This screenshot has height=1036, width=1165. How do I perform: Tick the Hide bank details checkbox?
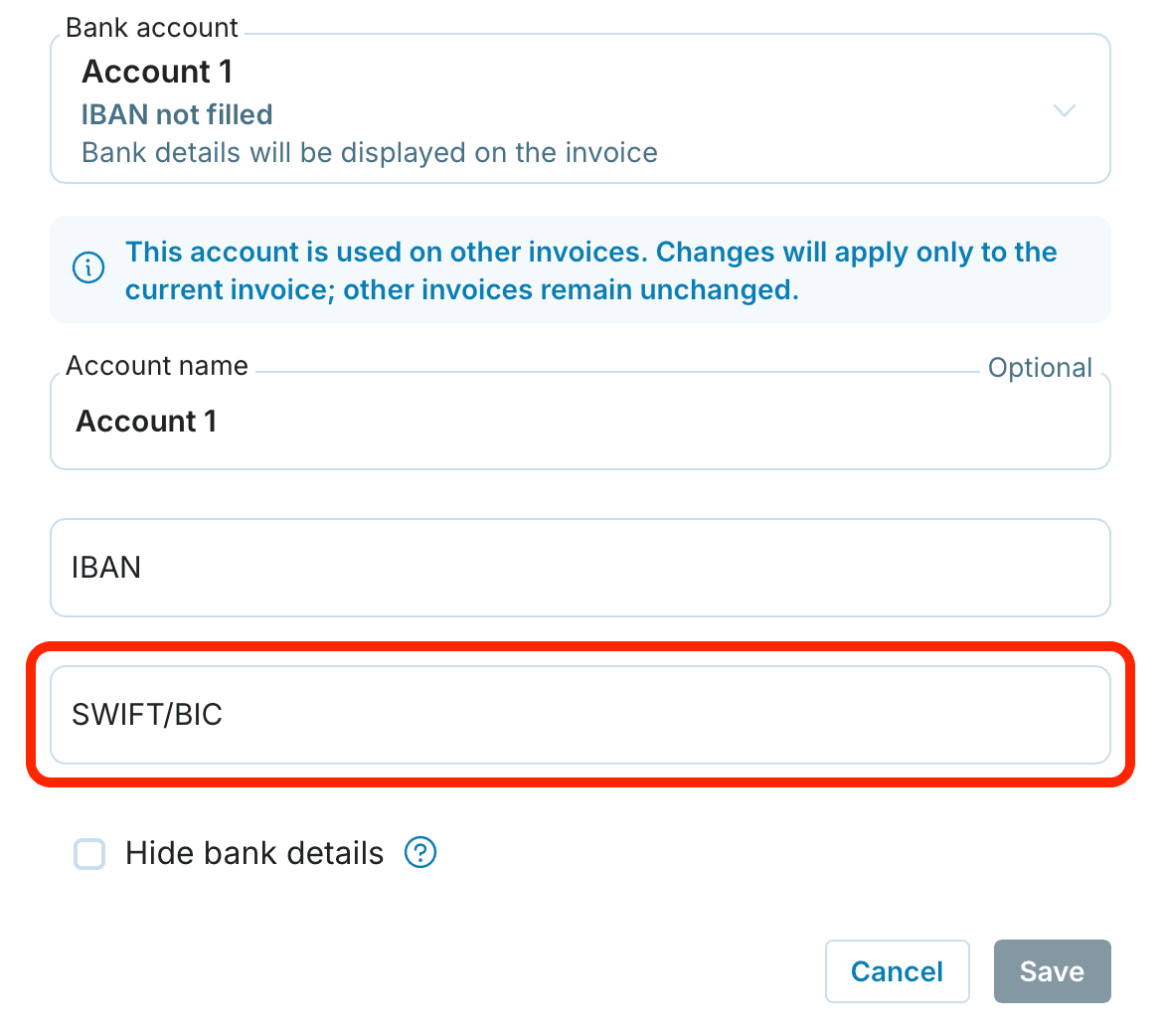coord(89,853)
